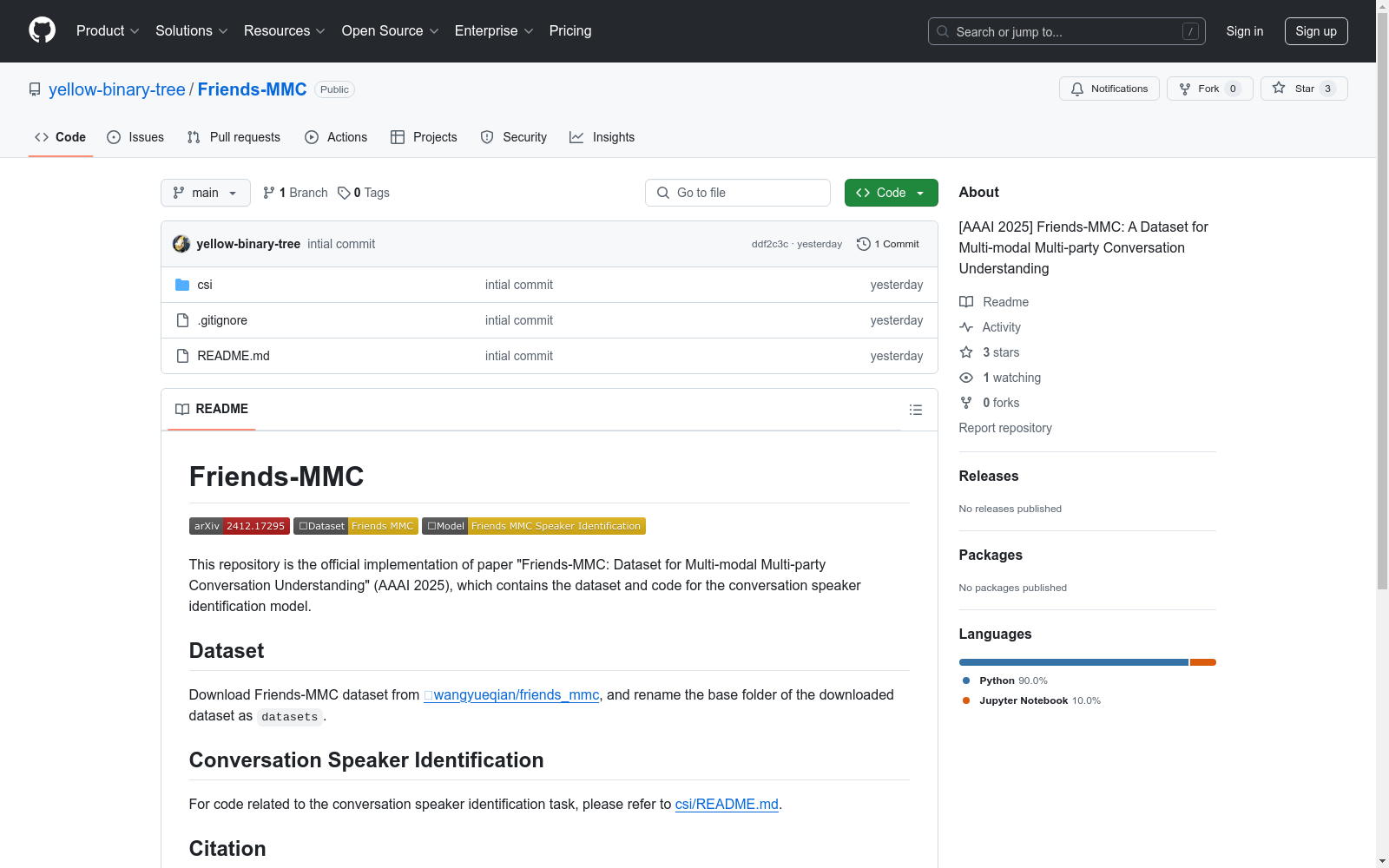Switch to the Issues tab

point(135,137)
